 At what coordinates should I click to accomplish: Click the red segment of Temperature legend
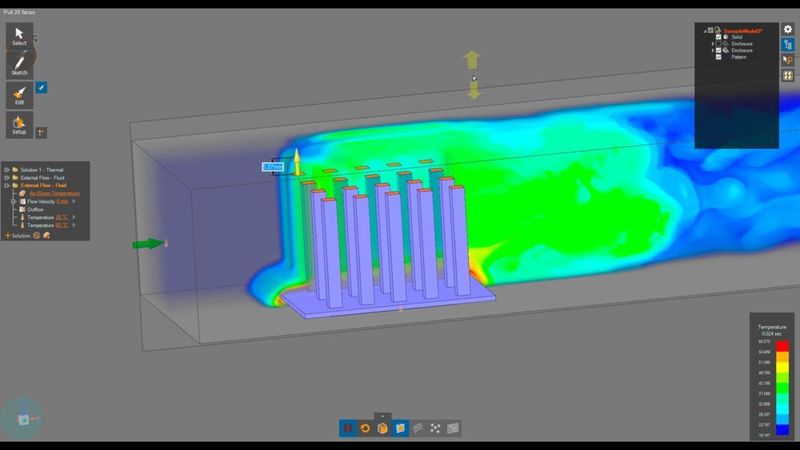tap(782, 346)
